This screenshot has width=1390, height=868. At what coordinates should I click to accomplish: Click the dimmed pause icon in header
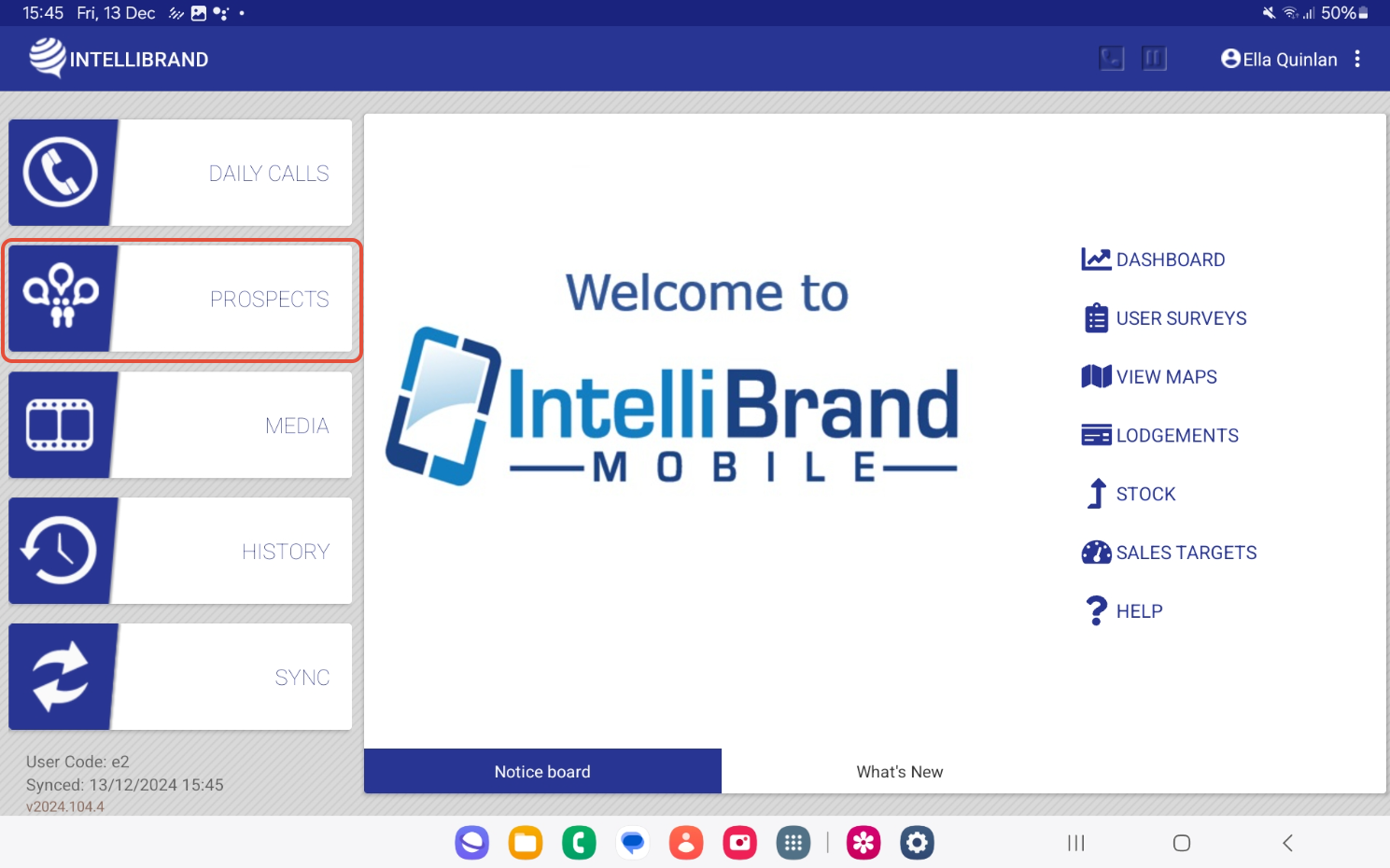click(1154, 59)
